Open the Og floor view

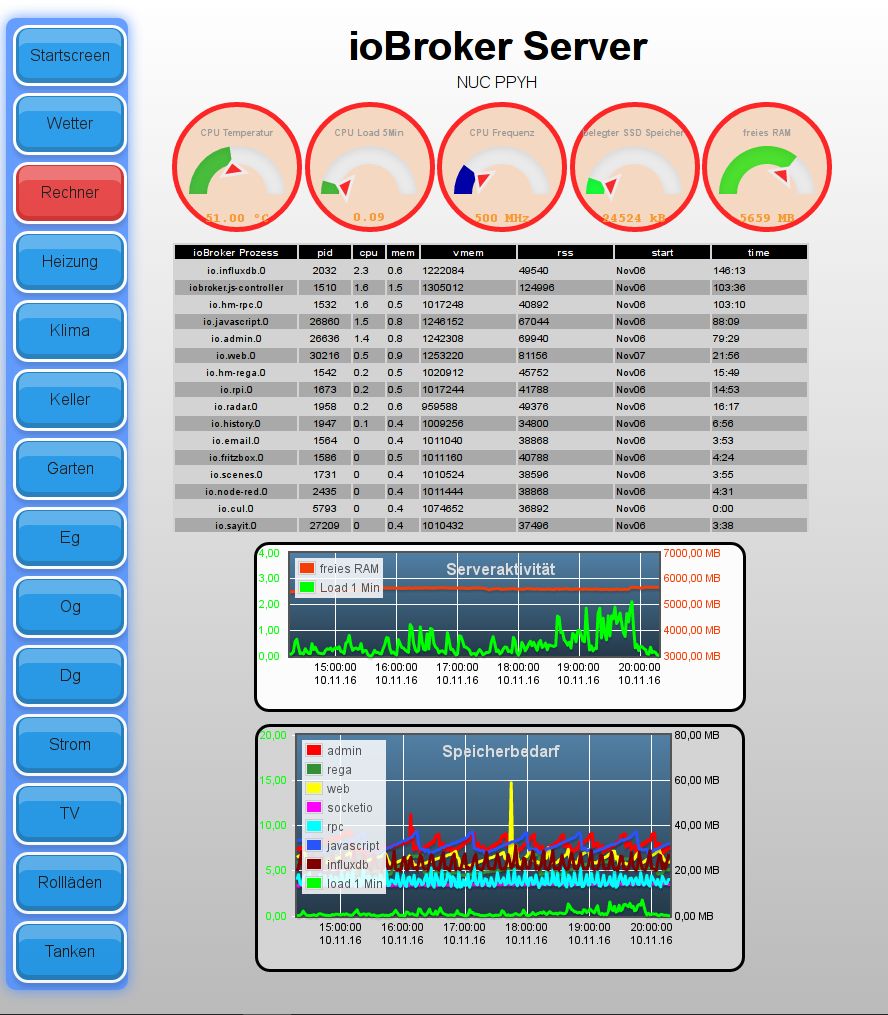pos(70,607)
